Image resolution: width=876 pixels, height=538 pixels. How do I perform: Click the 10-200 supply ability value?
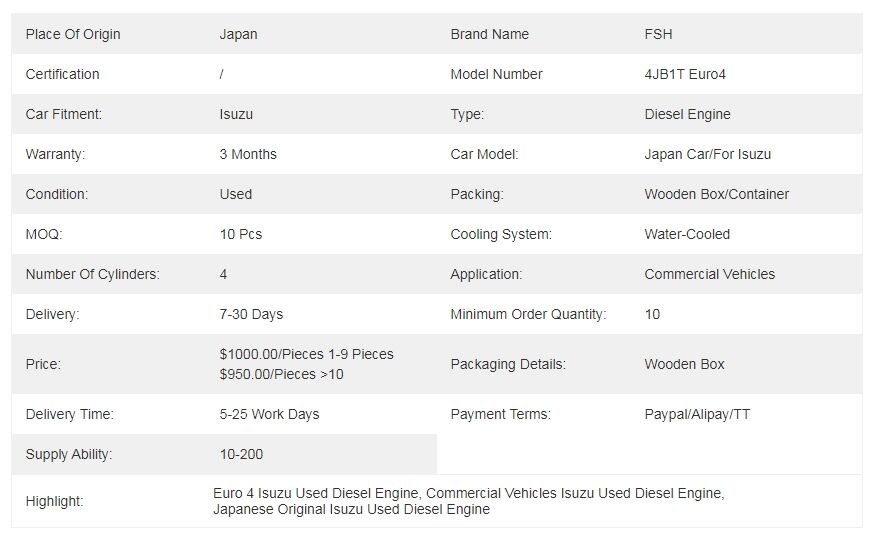(241, 454)
